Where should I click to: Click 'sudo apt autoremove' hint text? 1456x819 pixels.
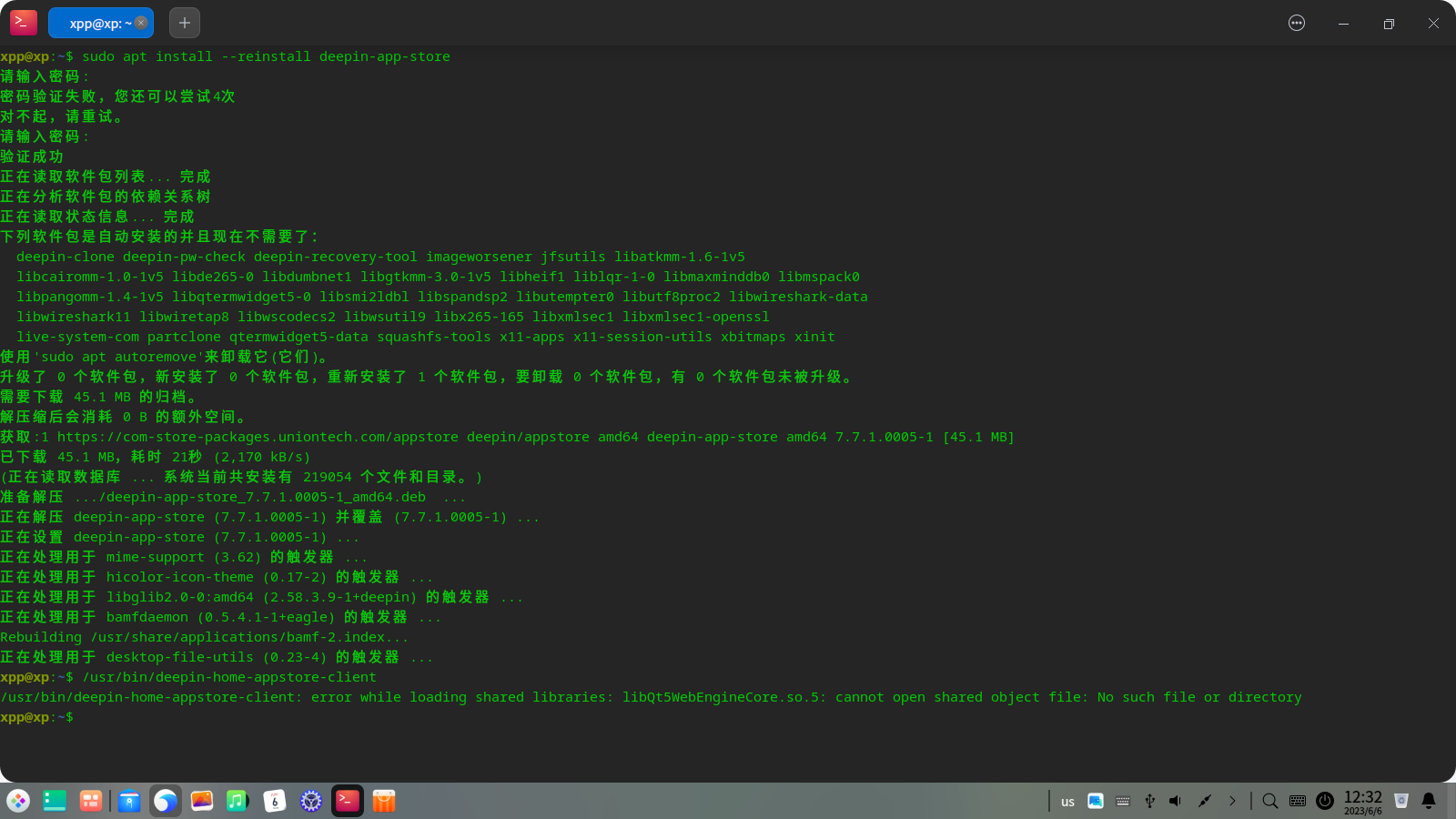[118, 357]
